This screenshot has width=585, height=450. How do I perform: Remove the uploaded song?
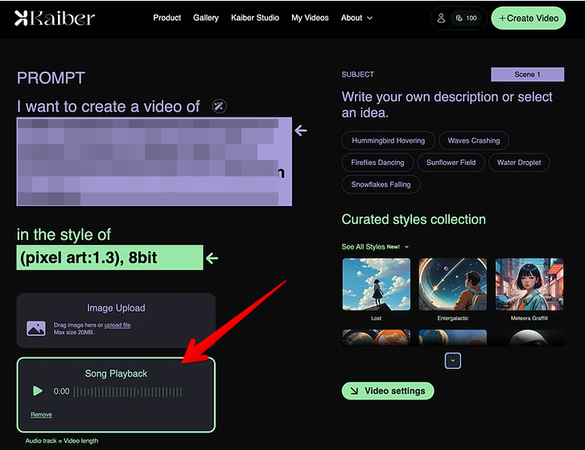coord(41,415)
